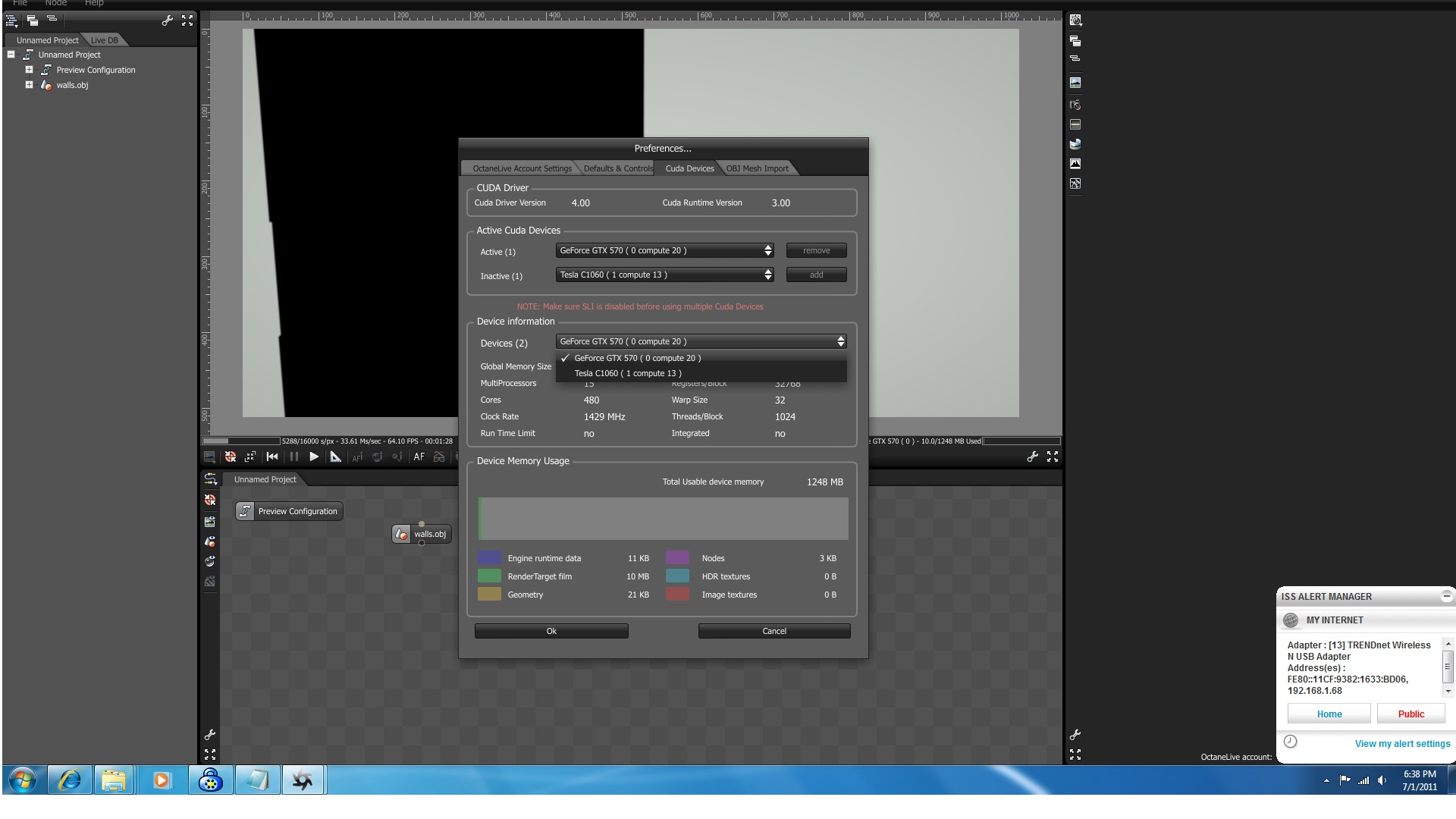This screenshot has height=819, width=1456.
Task: Select Tesla C1060 in device list
Action: pos(628,373)
